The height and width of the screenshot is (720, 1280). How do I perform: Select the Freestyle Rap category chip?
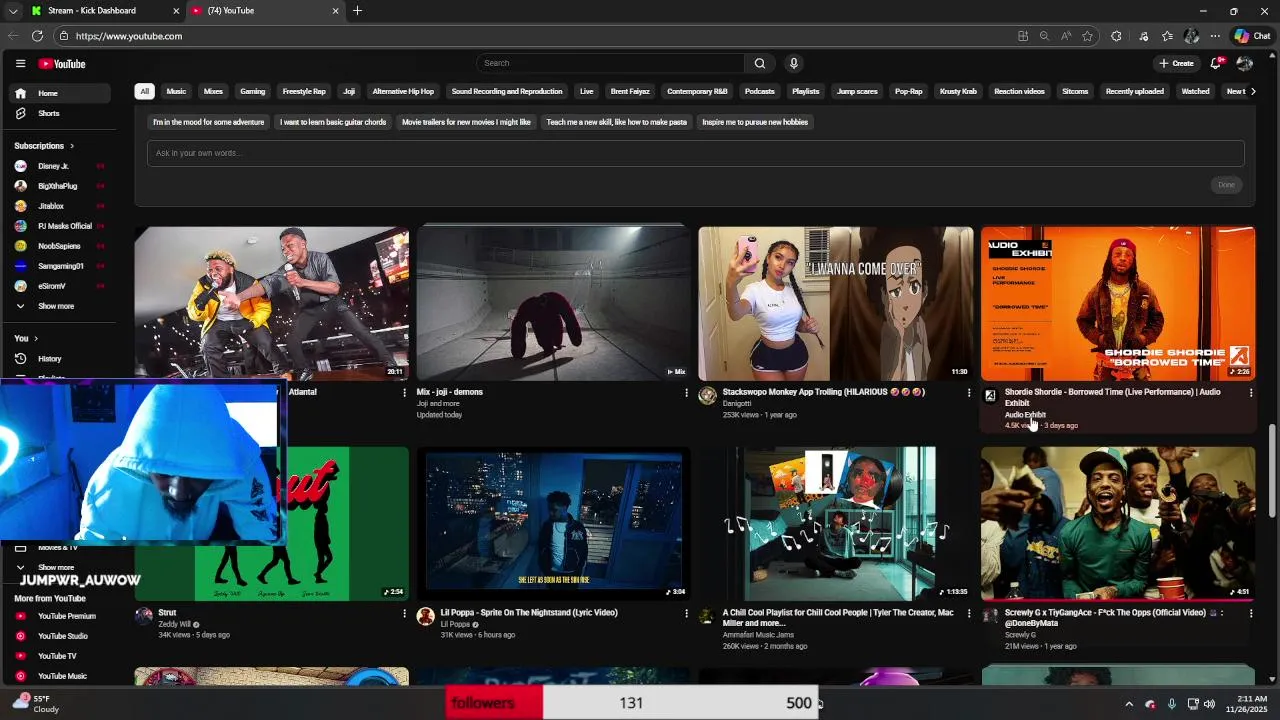(304, 91)
